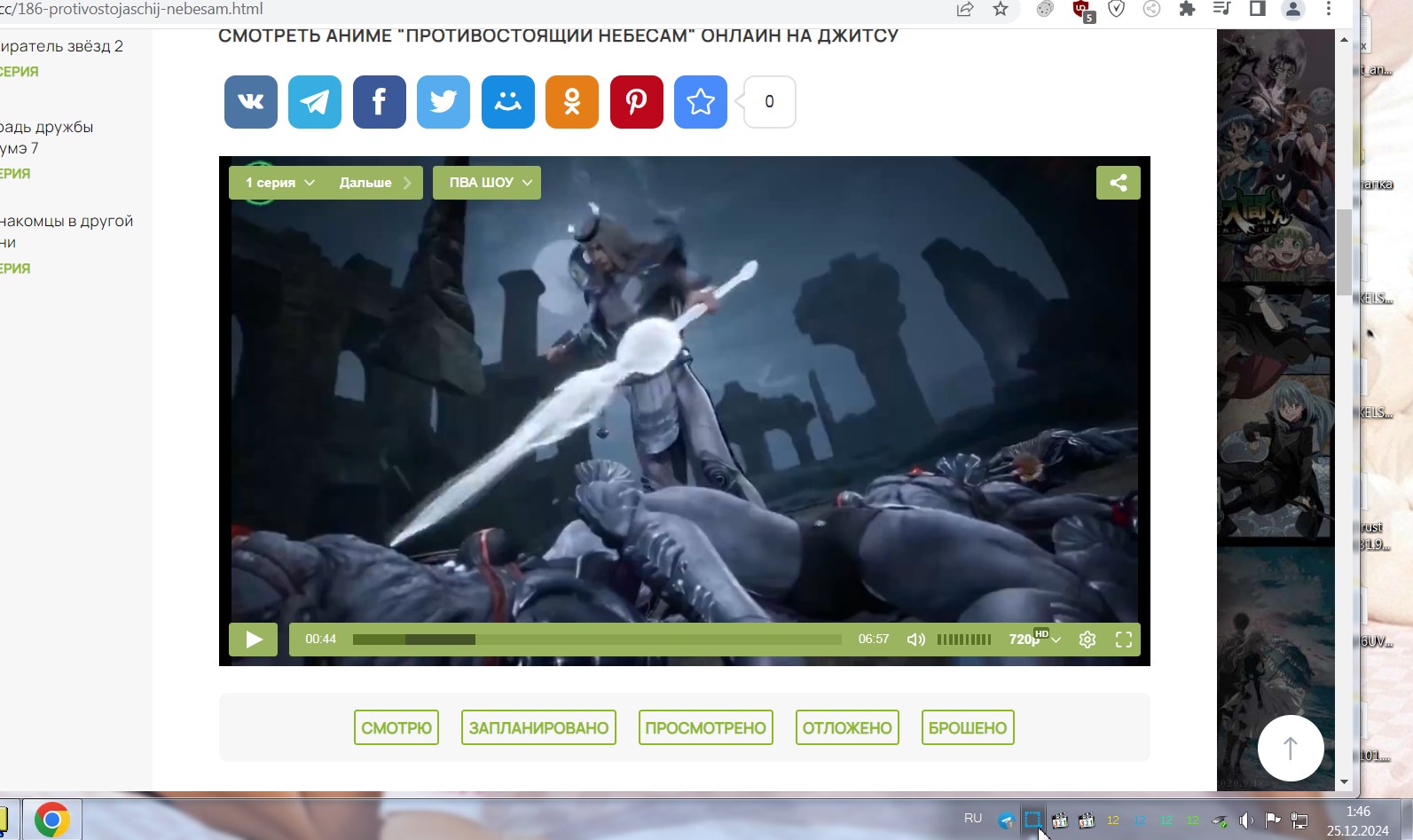Set status to ПРОСМОТРЕНО

point(705,728)
